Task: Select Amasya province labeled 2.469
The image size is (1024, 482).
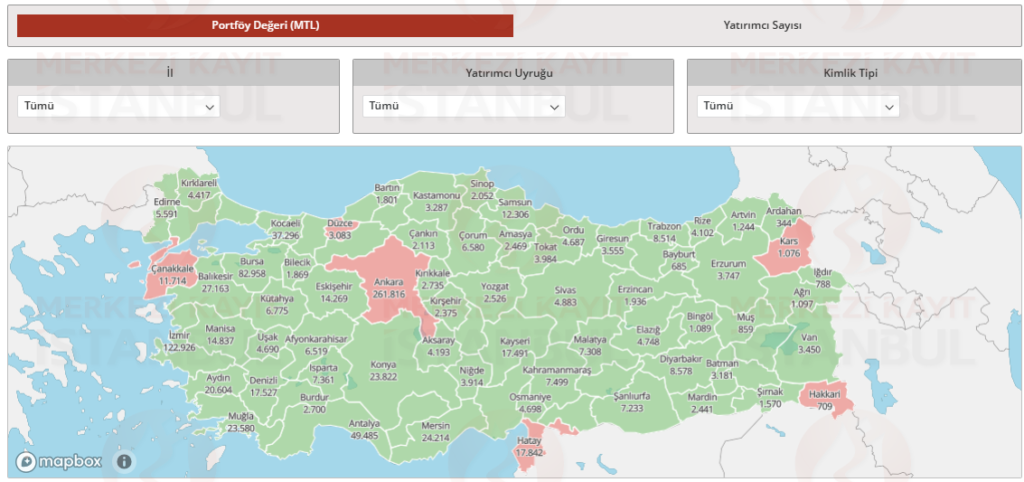Action: (x=516, y=240)
